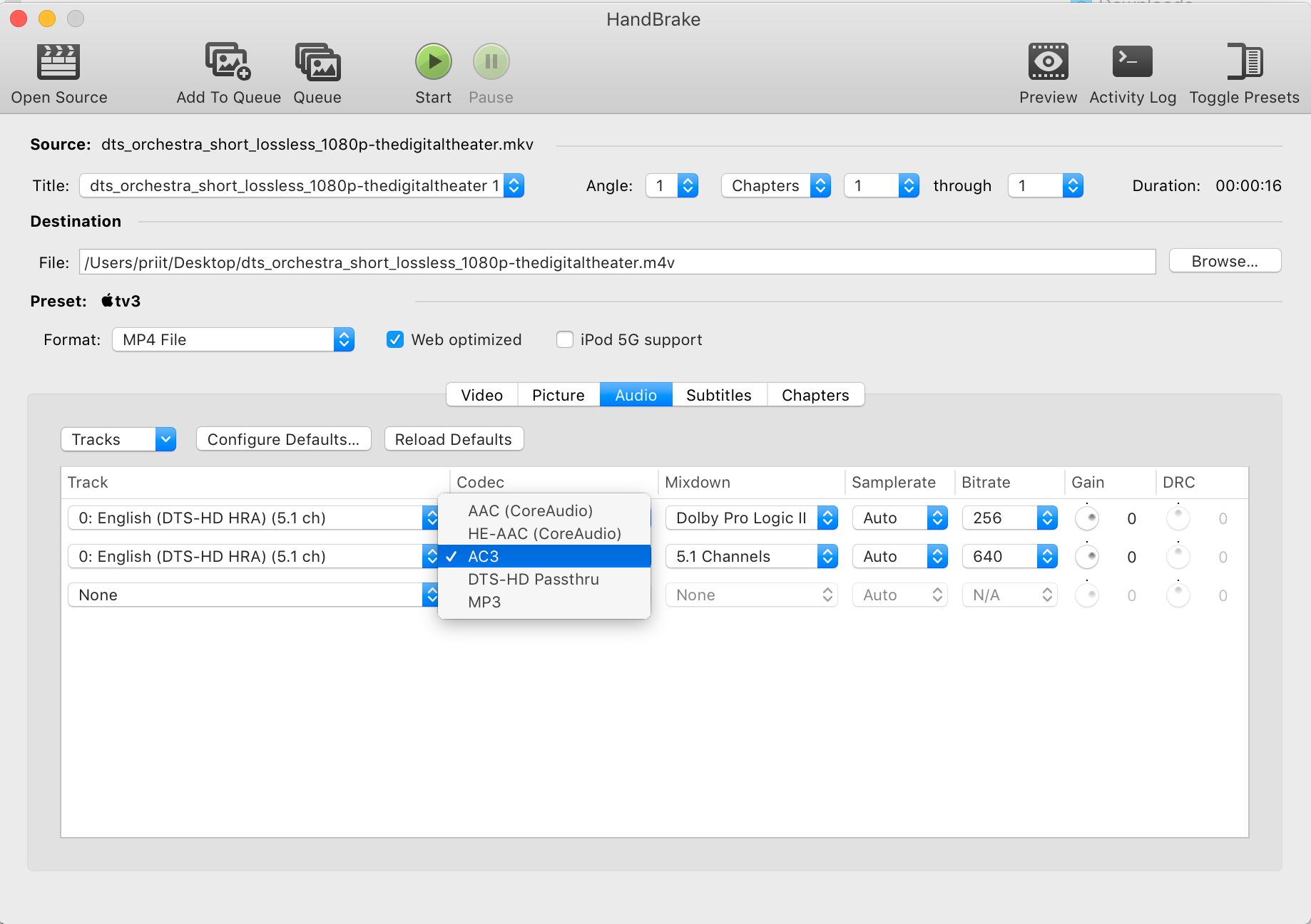Choose HE-AAC (CoreAudio) codec option
Viewport: 1311px width, 924px height.
pyautogui.click(x=544, y=533)
